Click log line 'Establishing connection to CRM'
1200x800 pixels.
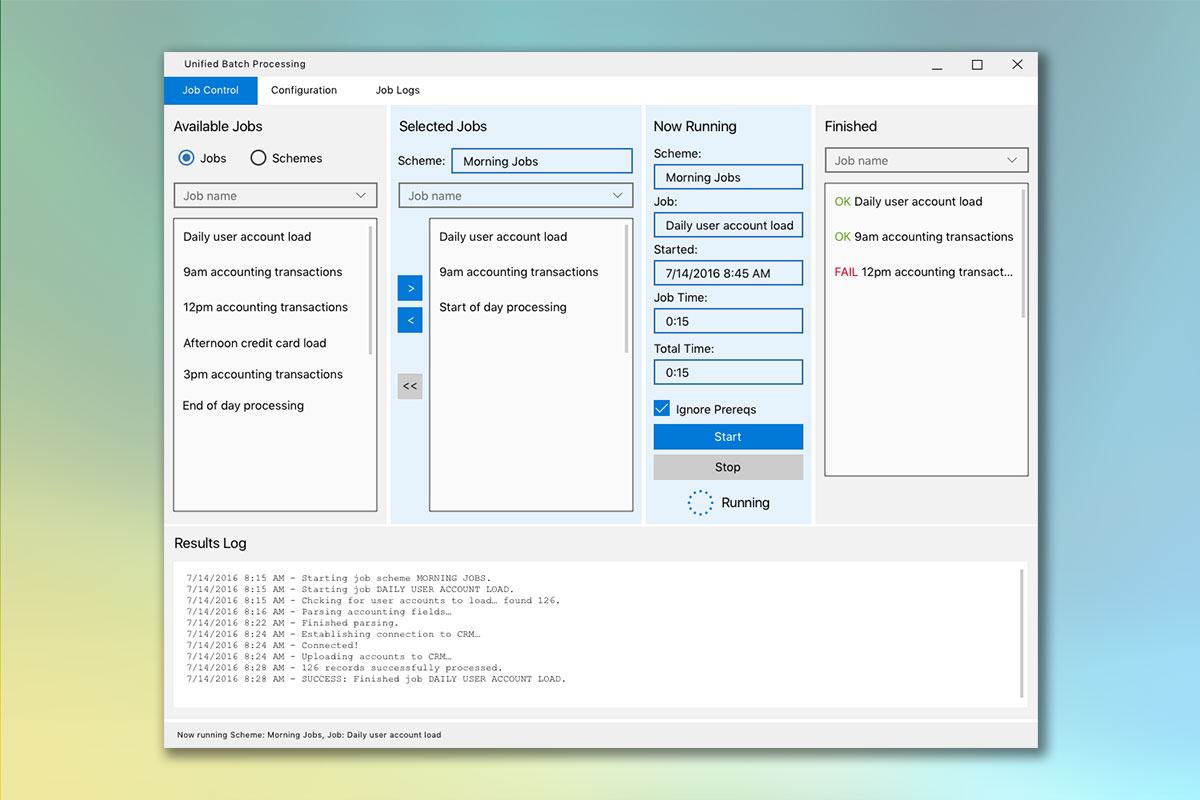click(333, 634)
